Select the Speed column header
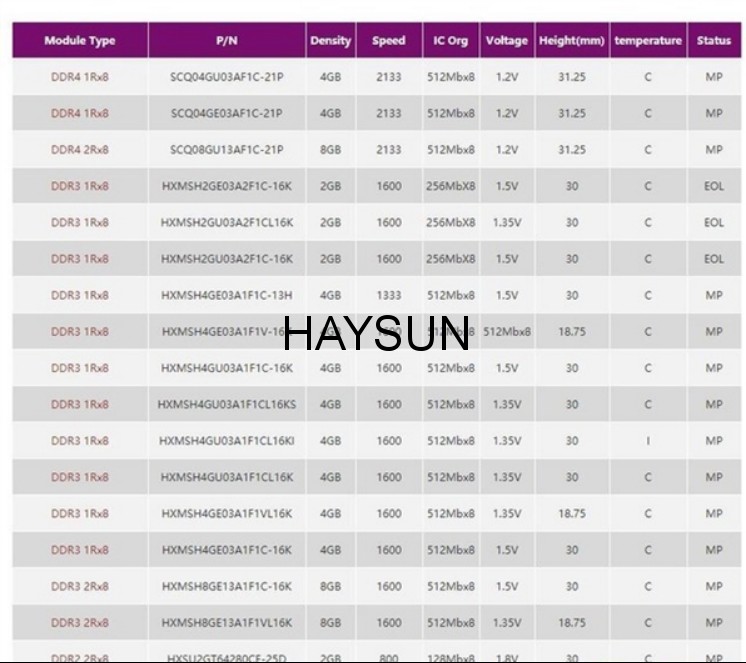The width and height of the screenshot is (746, 663). [389, 41]
